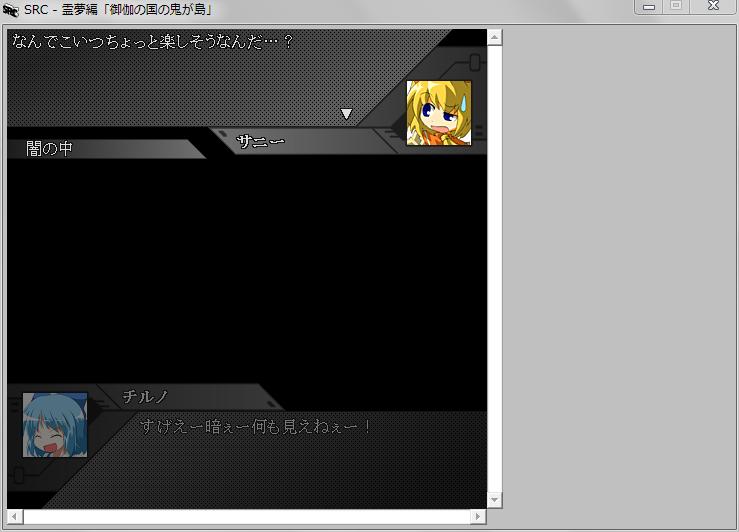
Task: Click the vertical scrollbar track
Action: (x=495, y=270)
